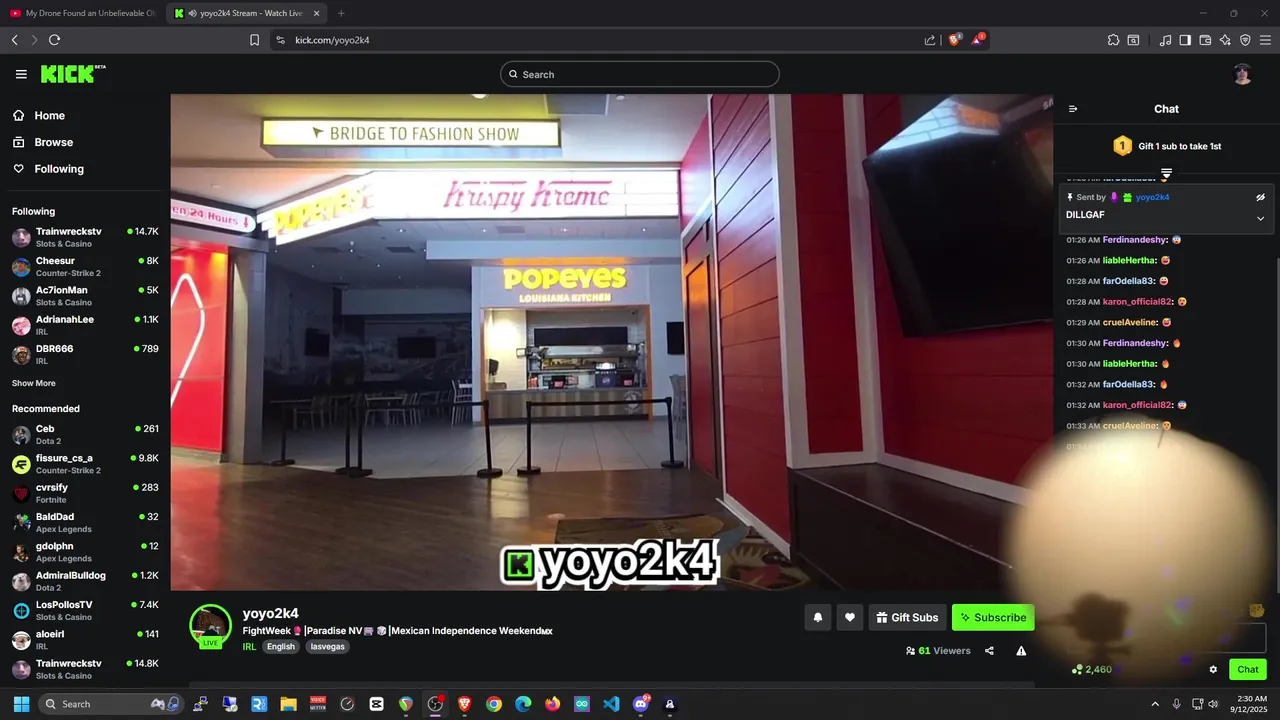Click the green Subscribe button

pos(993,618)
